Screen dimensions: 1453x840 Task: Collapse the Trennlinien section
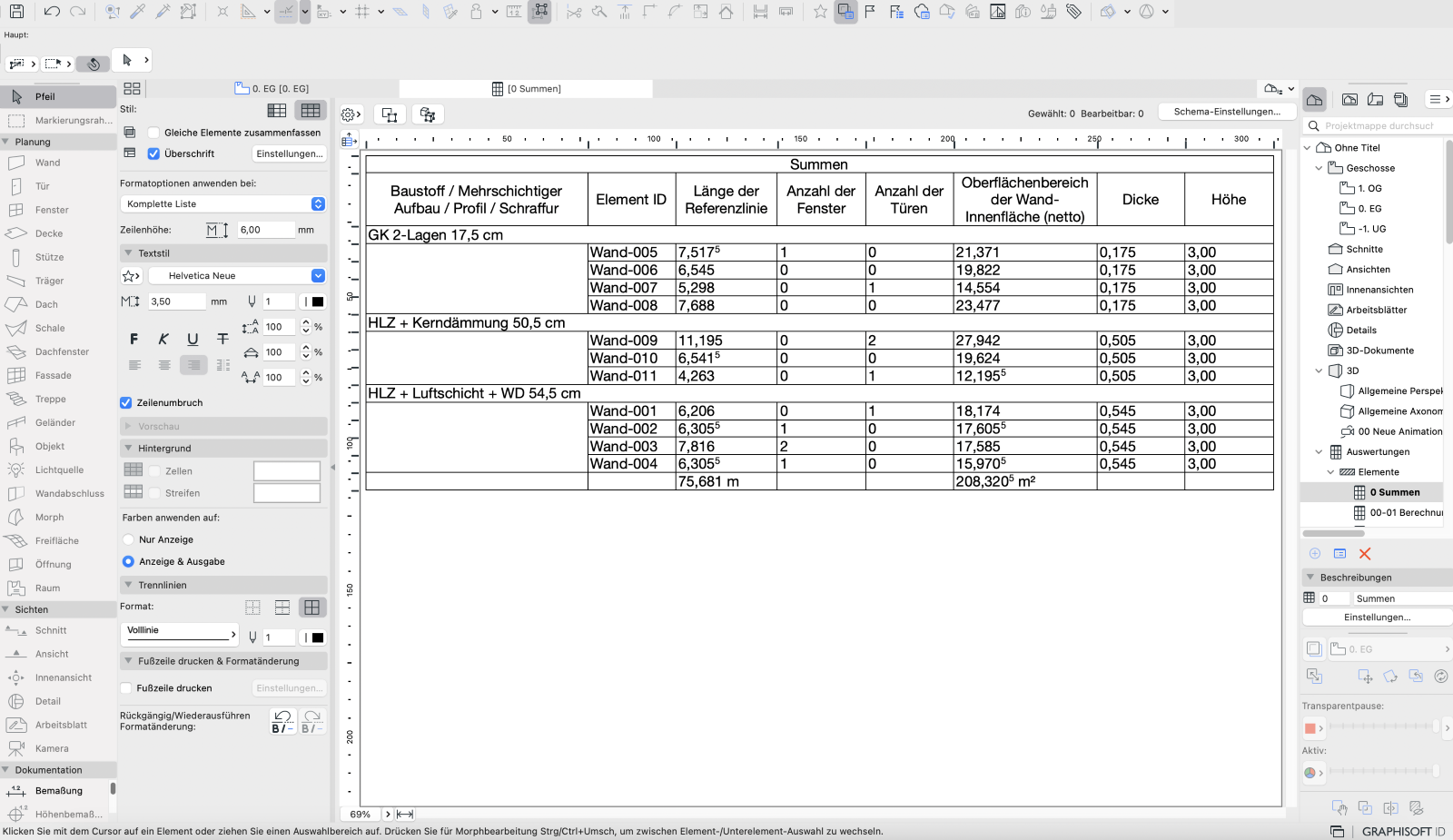pyautogui.click(x=129, y=585)
